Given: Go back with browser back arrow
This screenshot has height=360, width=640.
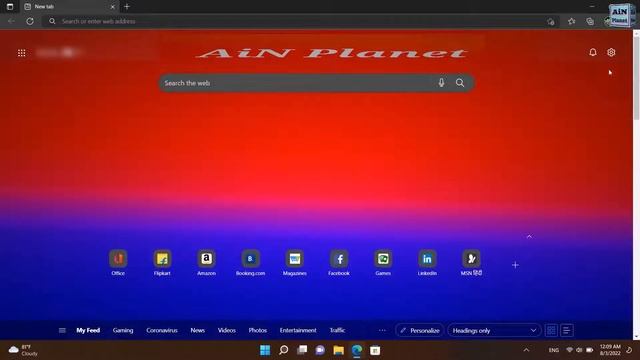Looking at the screenshot, I should 11,21.
